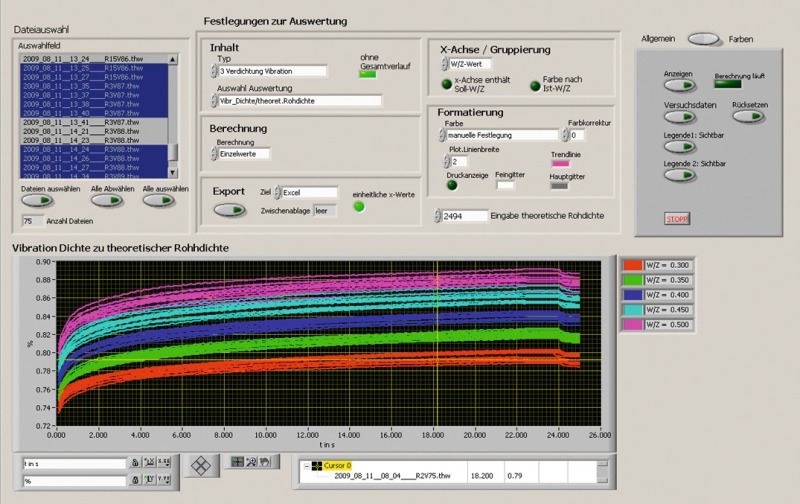Image resolution: width=800 pixels, height=504 pixels.
Task: Open the X-Achse W/Z-Wert selector
Action: [470, 64]
